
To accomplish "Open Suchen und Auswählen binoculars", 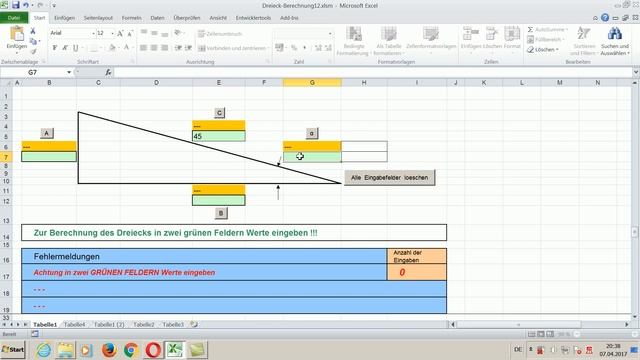I will (x=615, y=41).
